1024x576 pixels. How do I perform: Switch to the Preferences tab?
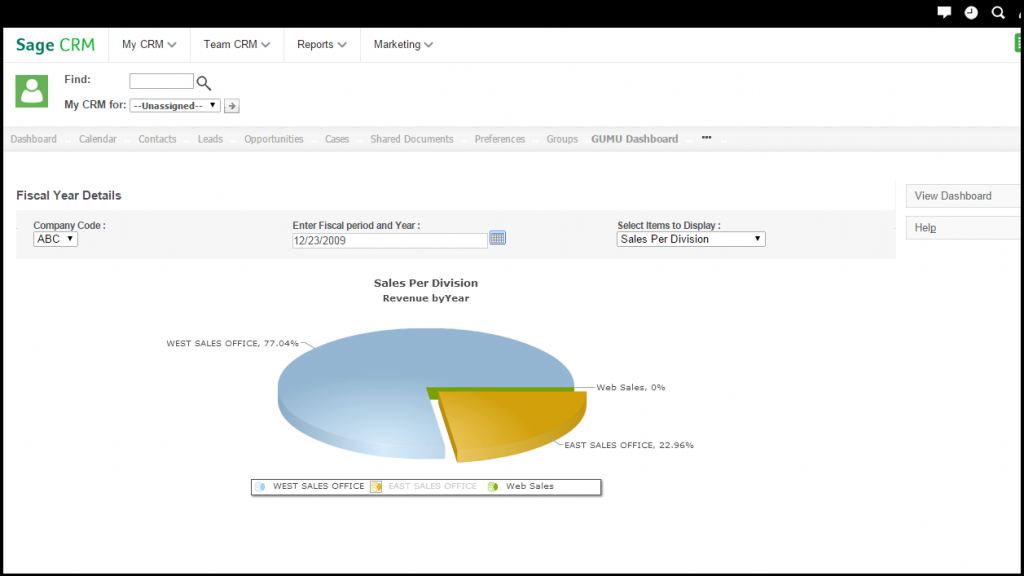(x=500, y=139)
